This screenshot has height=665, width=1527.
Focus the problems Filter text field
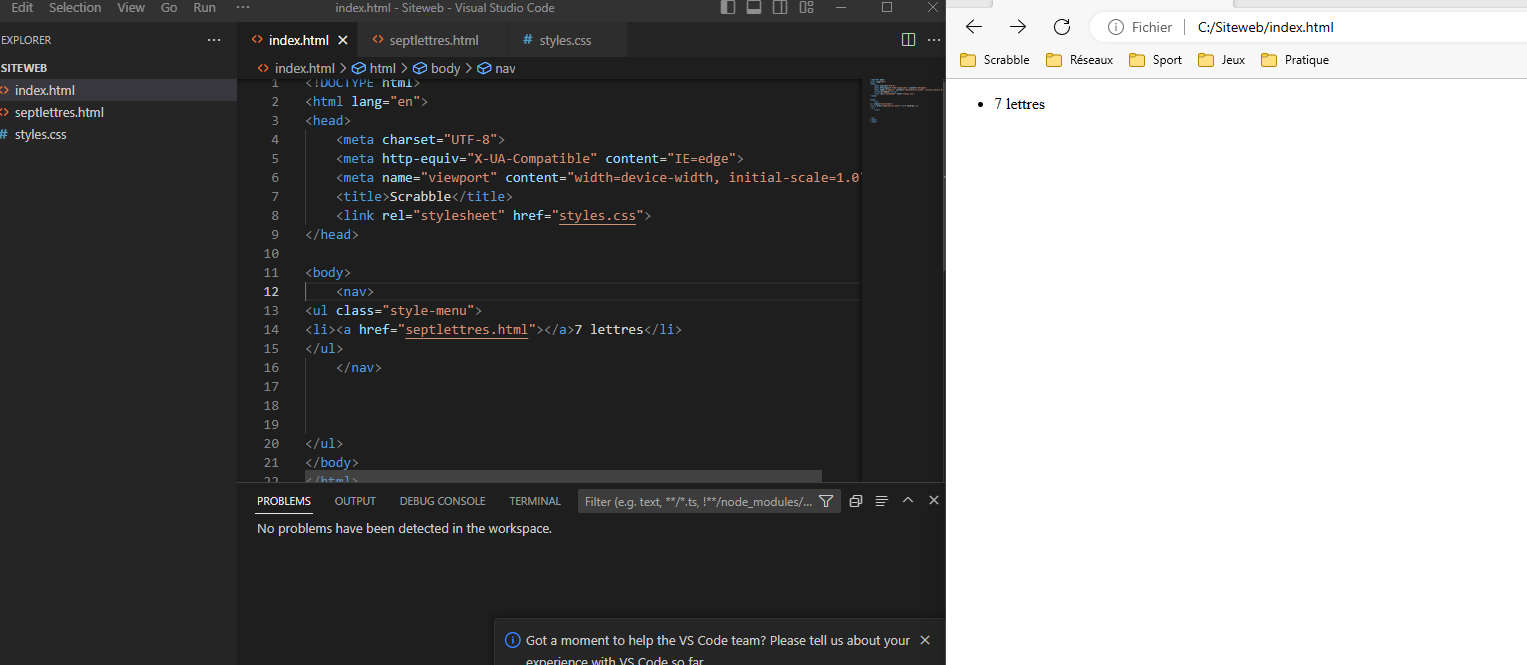click(697, 501)
